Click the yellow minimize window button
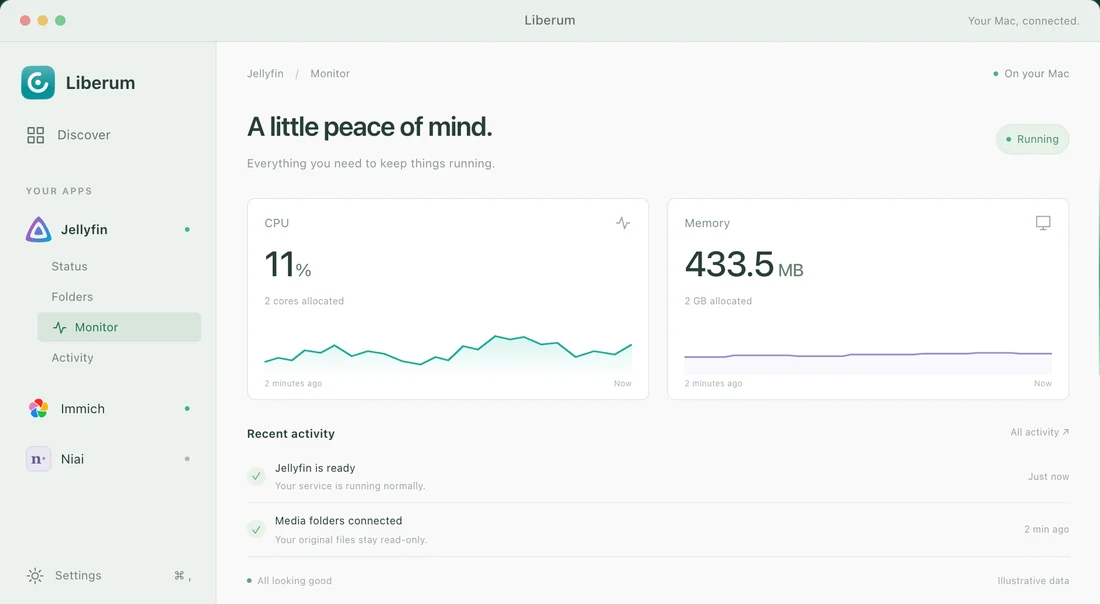The image size is (1100, 604). (x=43, y=20)
